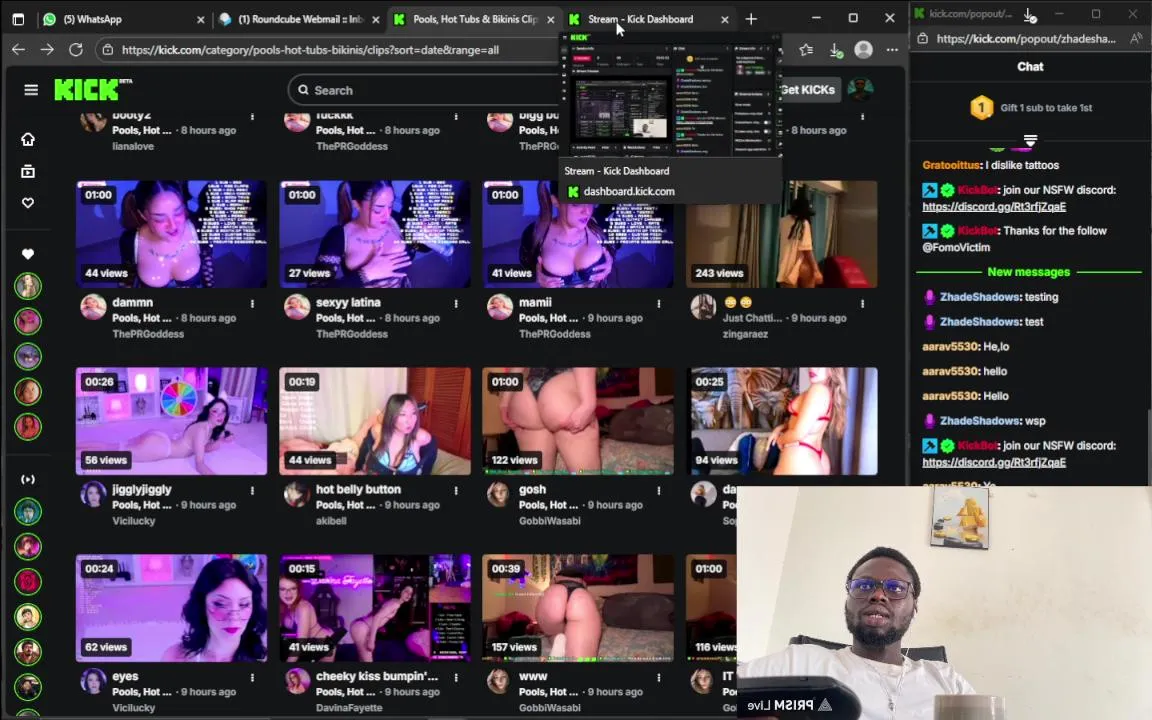Go to Home in the Kick sidebar
The height and width of the screenshot is (720, 1152).
tap(28, 139)
